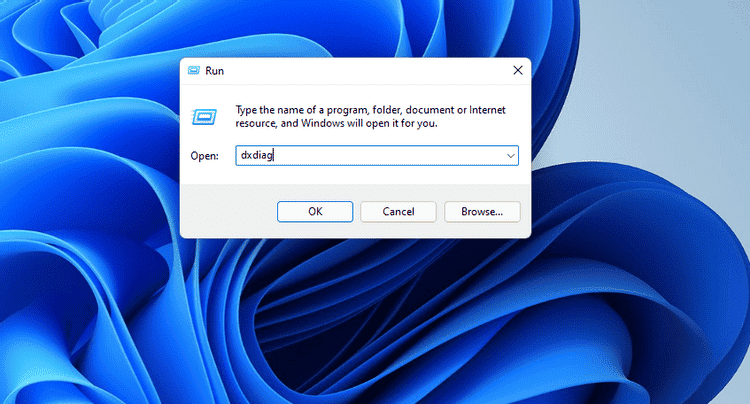Expand the Open combo box dropdown arrow

pos(510,156)
